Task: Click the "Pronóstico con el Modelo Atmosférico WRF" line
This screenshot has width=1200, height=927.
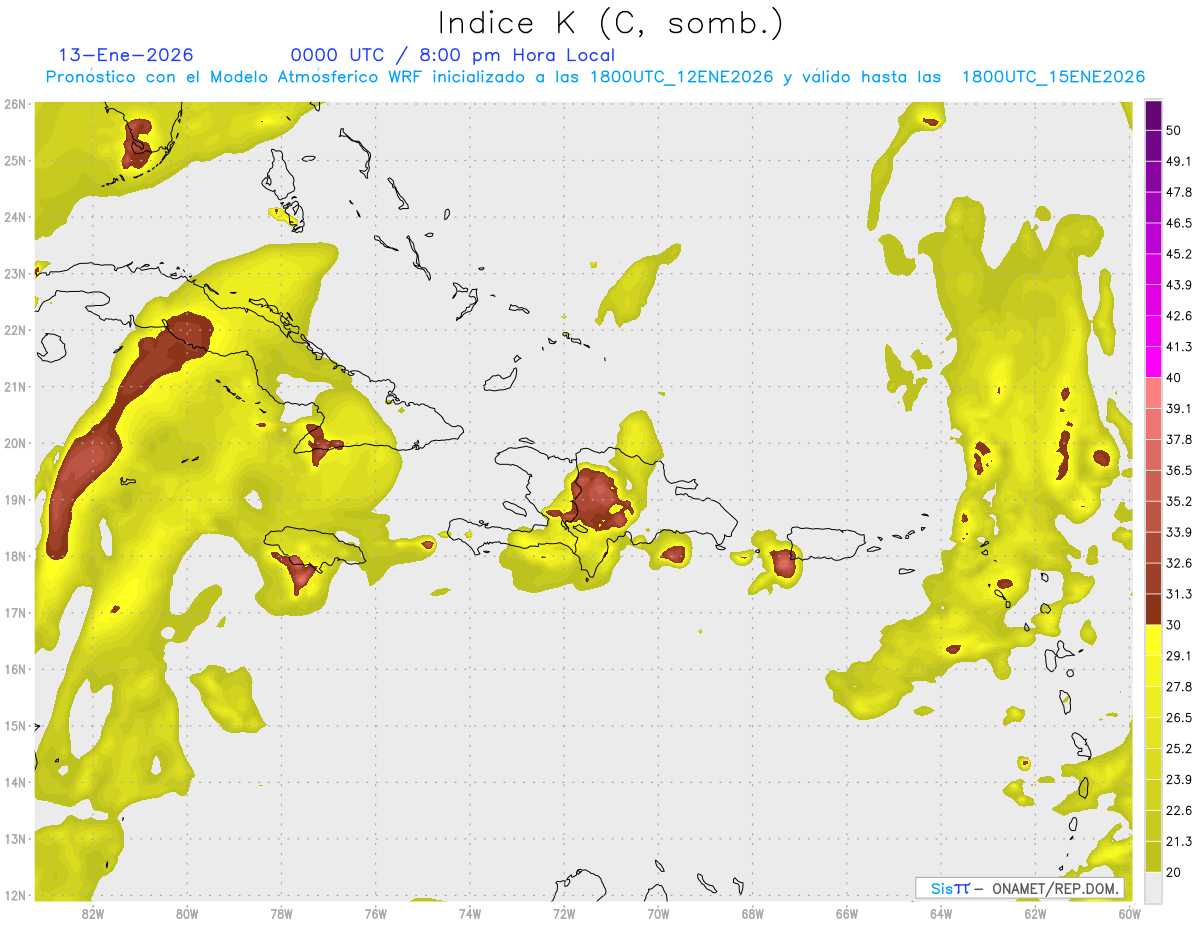Action: [x=596, y=77]
